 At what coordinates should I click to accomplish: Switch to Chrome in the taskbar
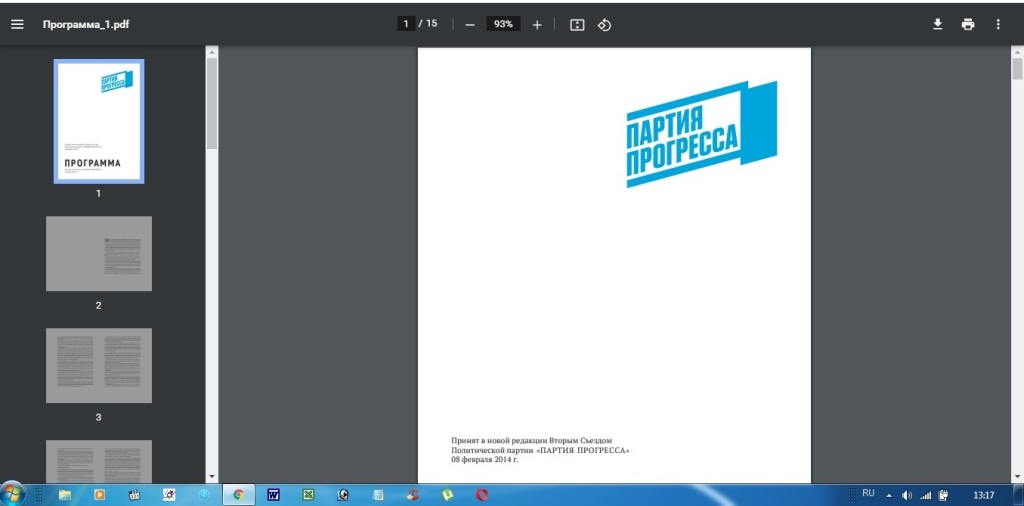point(238,494)
